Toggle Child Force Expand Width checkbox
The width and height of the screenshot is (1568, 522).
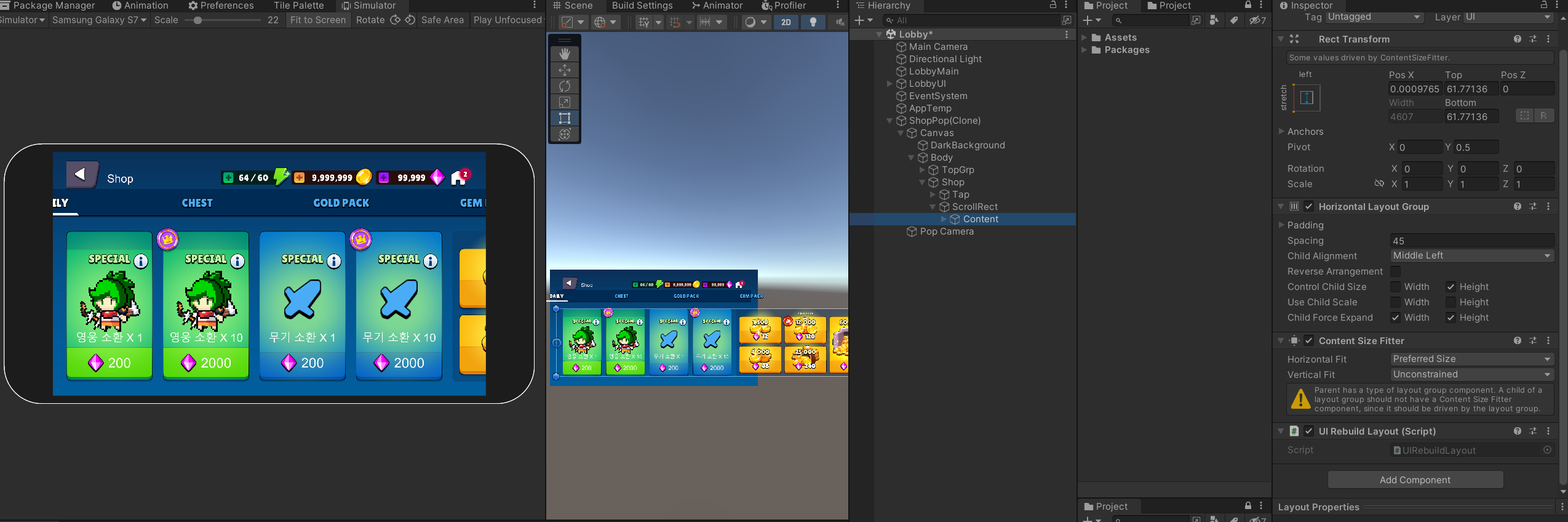(x=1396, y=318)
